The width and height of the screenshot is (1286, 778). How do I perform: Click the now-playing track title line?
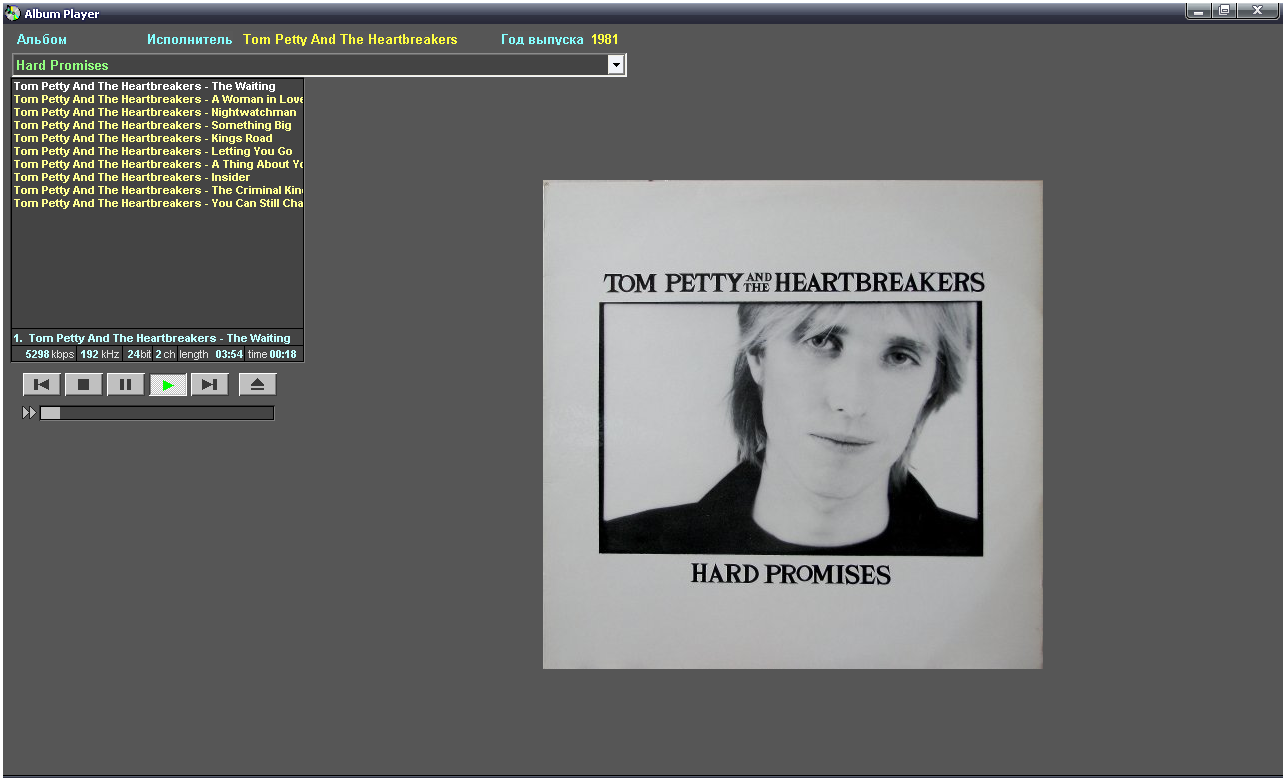coord(158,338)
